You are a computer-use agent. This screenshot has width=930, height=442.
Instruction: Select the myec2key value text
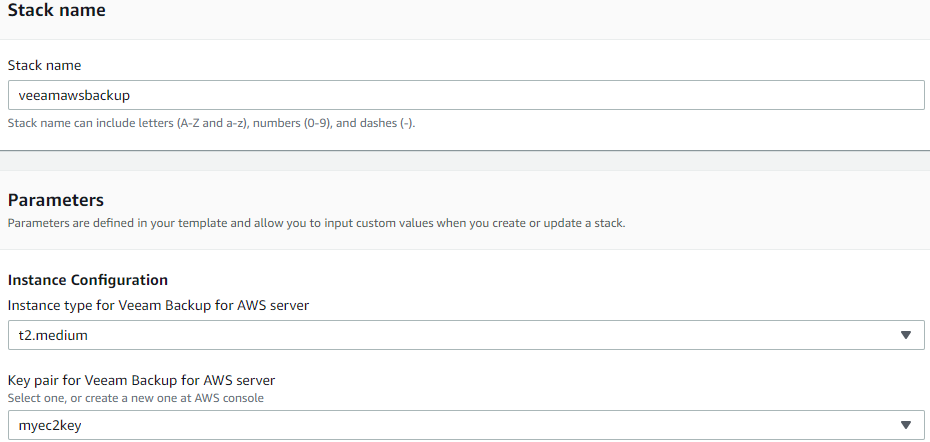[x=50, y=425]
